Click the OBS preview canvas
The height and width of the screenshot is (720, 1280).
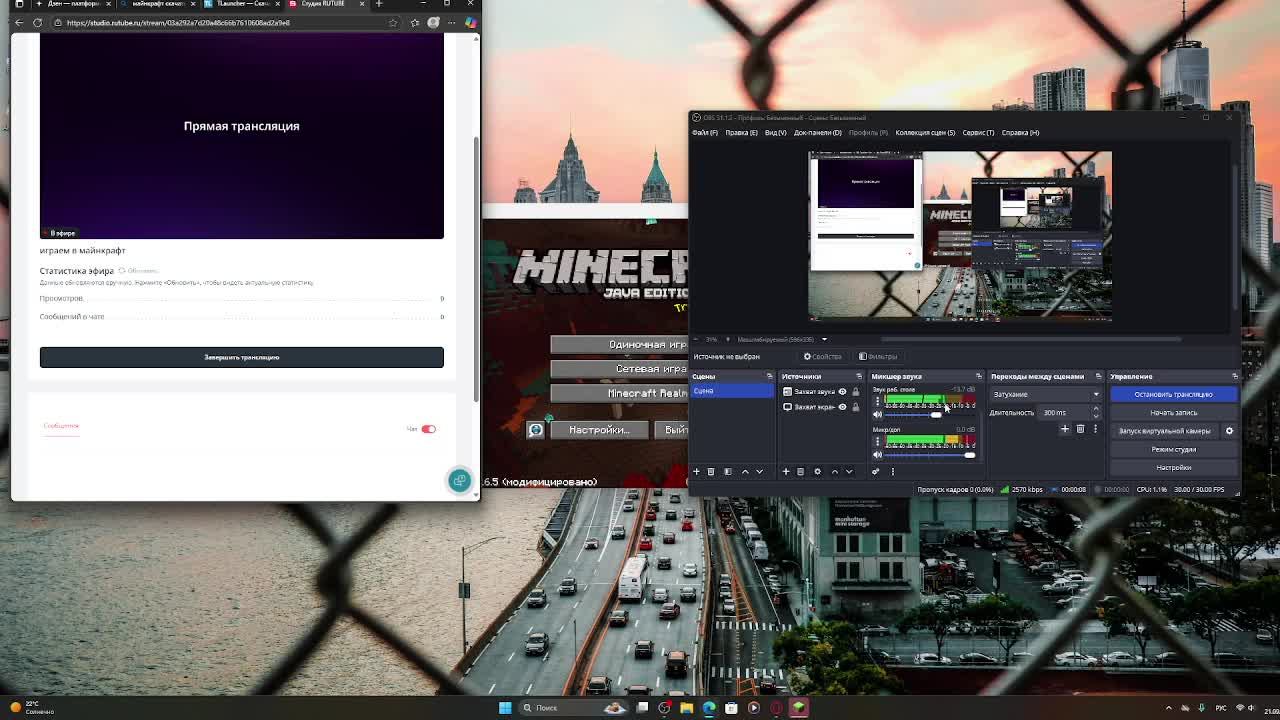960,237
